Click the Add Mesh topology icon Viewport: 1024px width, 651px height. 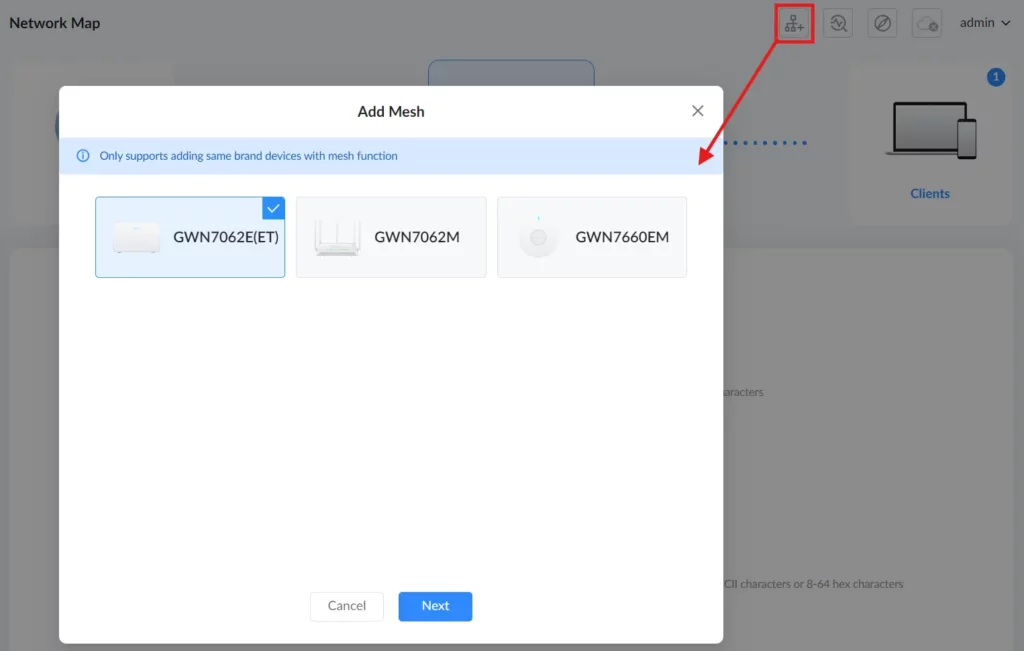[794, 24]
